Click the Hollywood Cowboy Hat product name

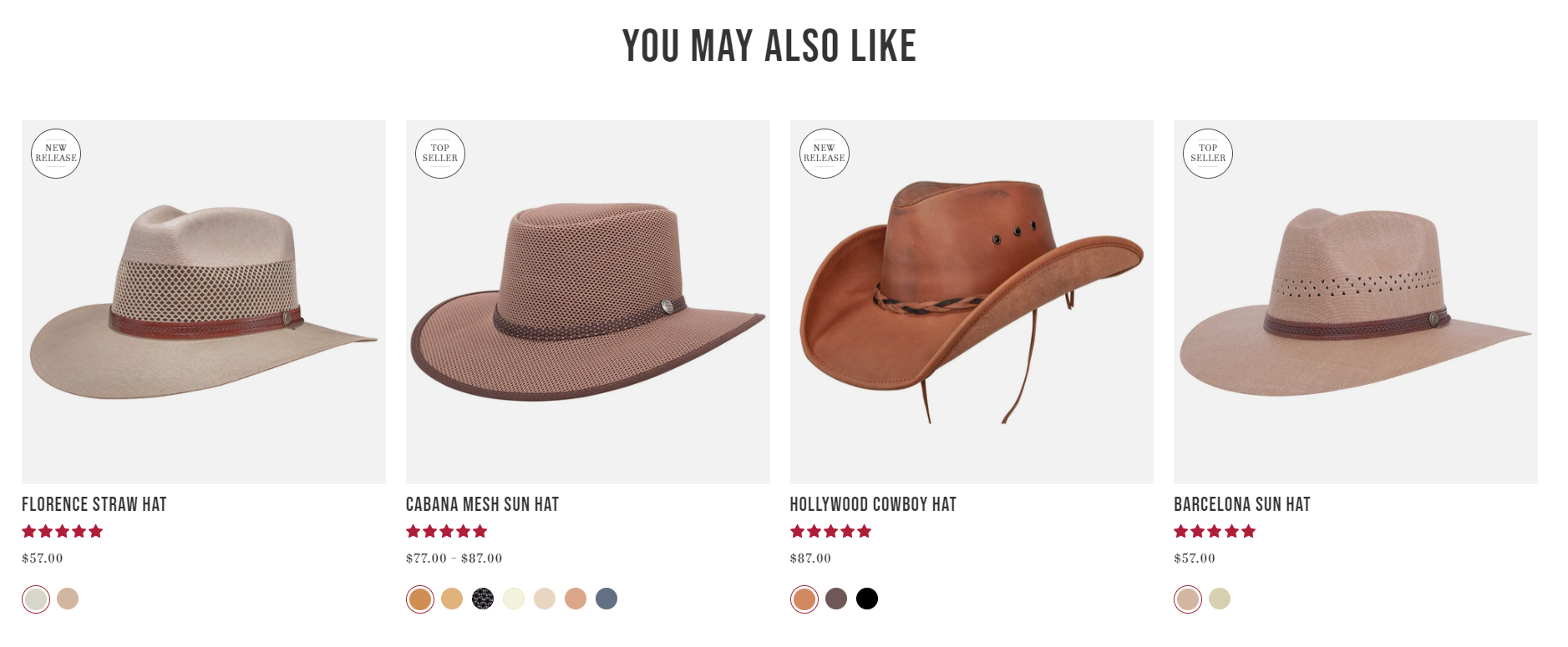873,504
